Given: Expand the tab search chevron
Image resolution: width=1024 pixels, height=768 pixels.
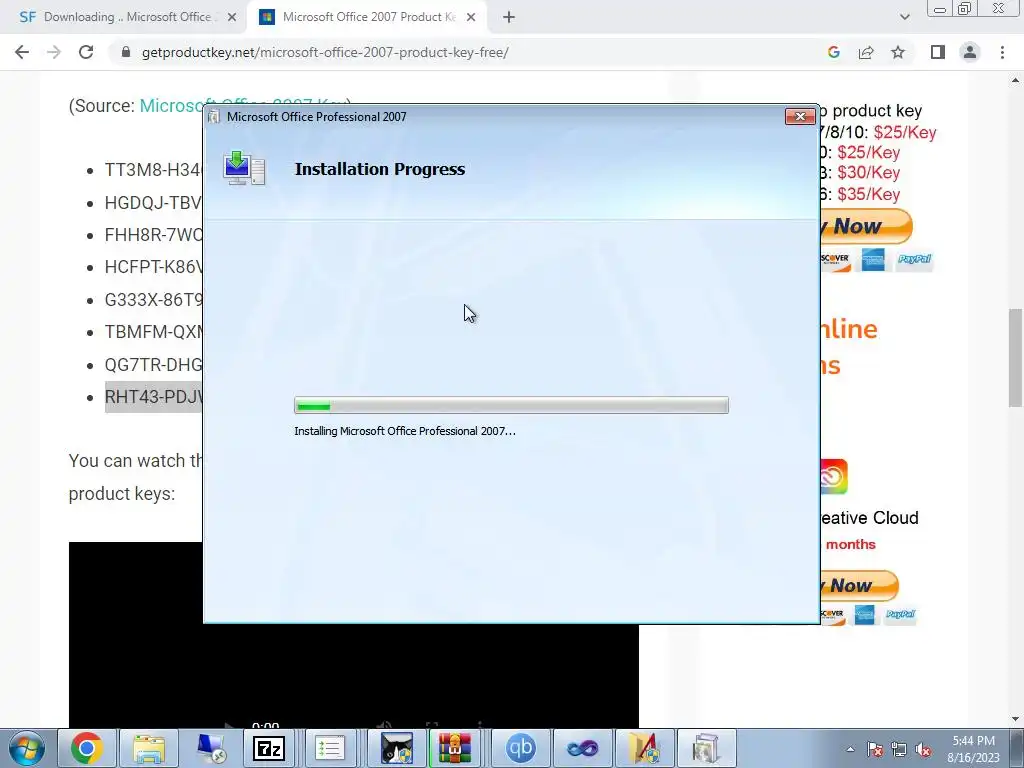Looking at the screenshot, I should [x=904, y=17].
